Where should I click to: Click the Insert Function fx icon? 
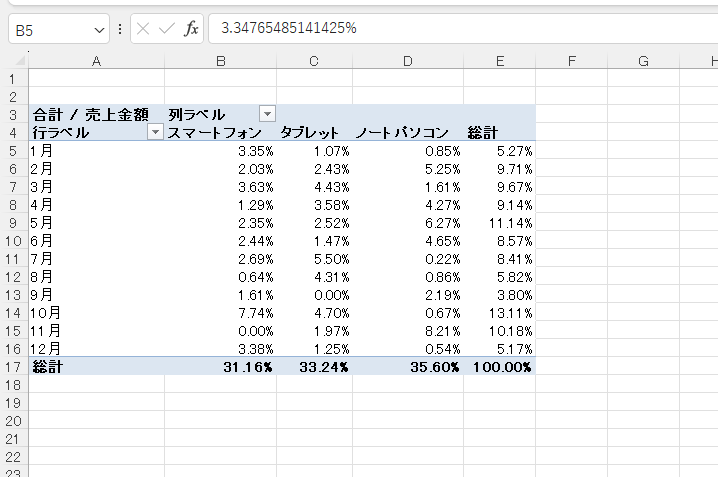(191, 29)
